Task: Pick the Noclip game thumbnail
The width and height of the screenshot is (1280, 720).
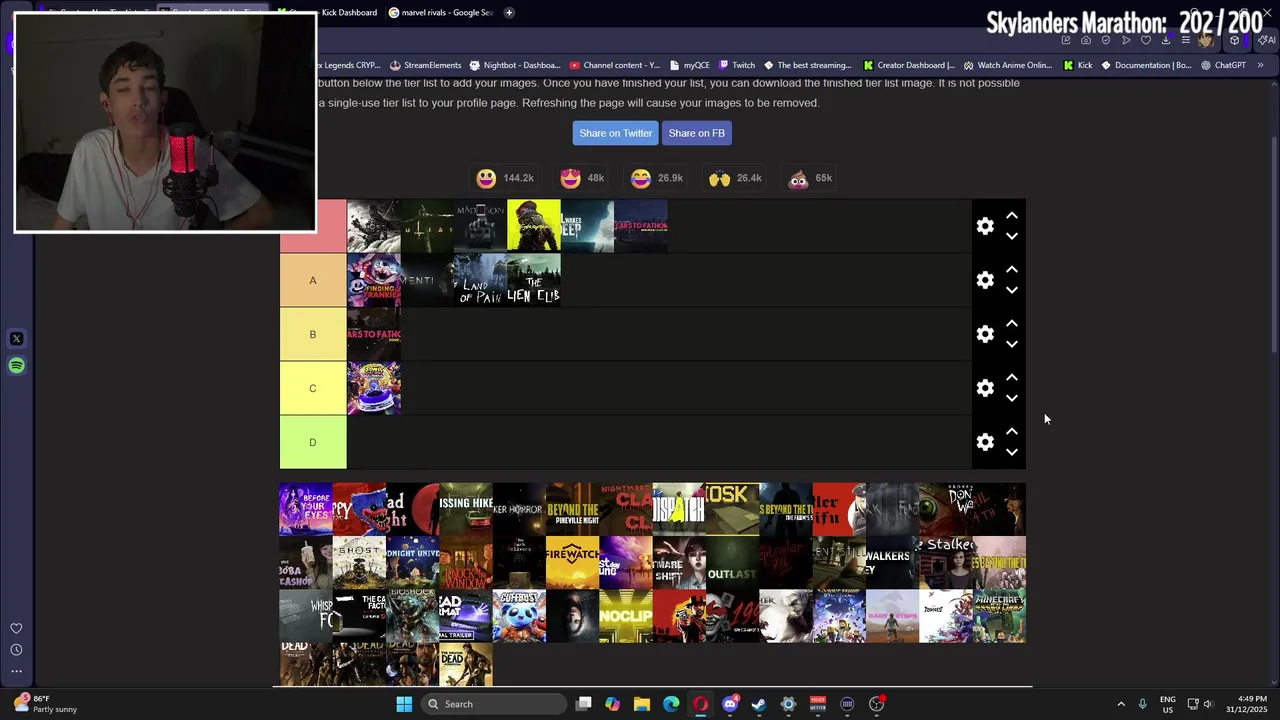Action: [626, 616]
